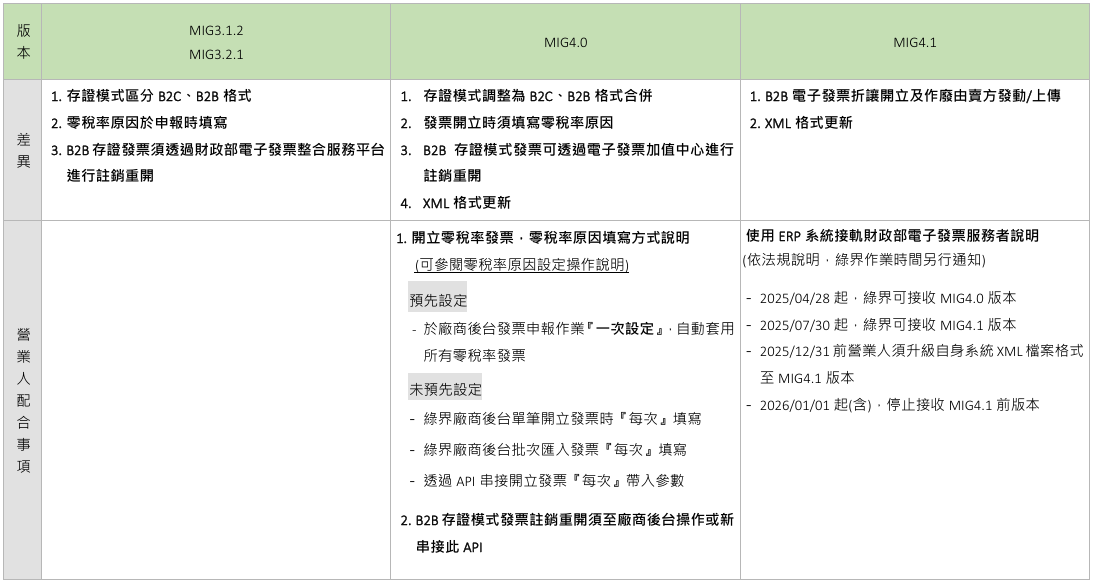This screenshot has height=582, width=1094.
Task: Click the 差異 row label
Action: (x=22, y=149)
